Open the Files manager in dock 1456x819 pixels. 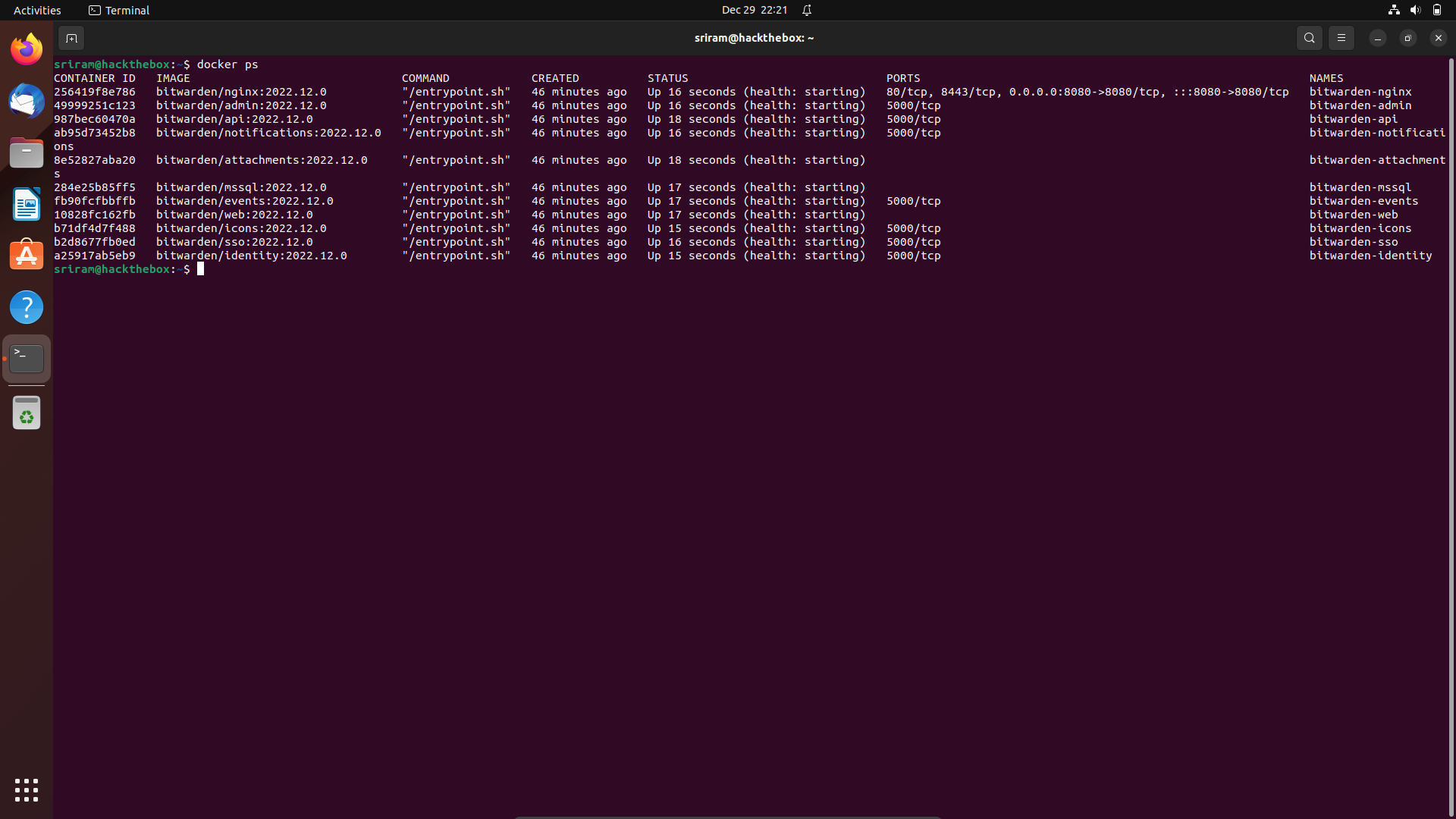tap(27, 152)
